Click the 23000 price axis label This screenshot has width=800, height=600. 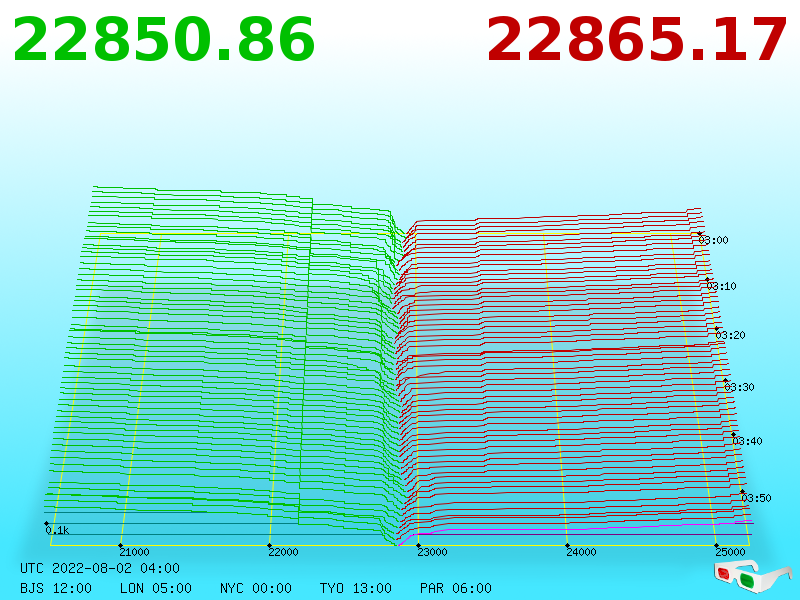tap(433, 552)
